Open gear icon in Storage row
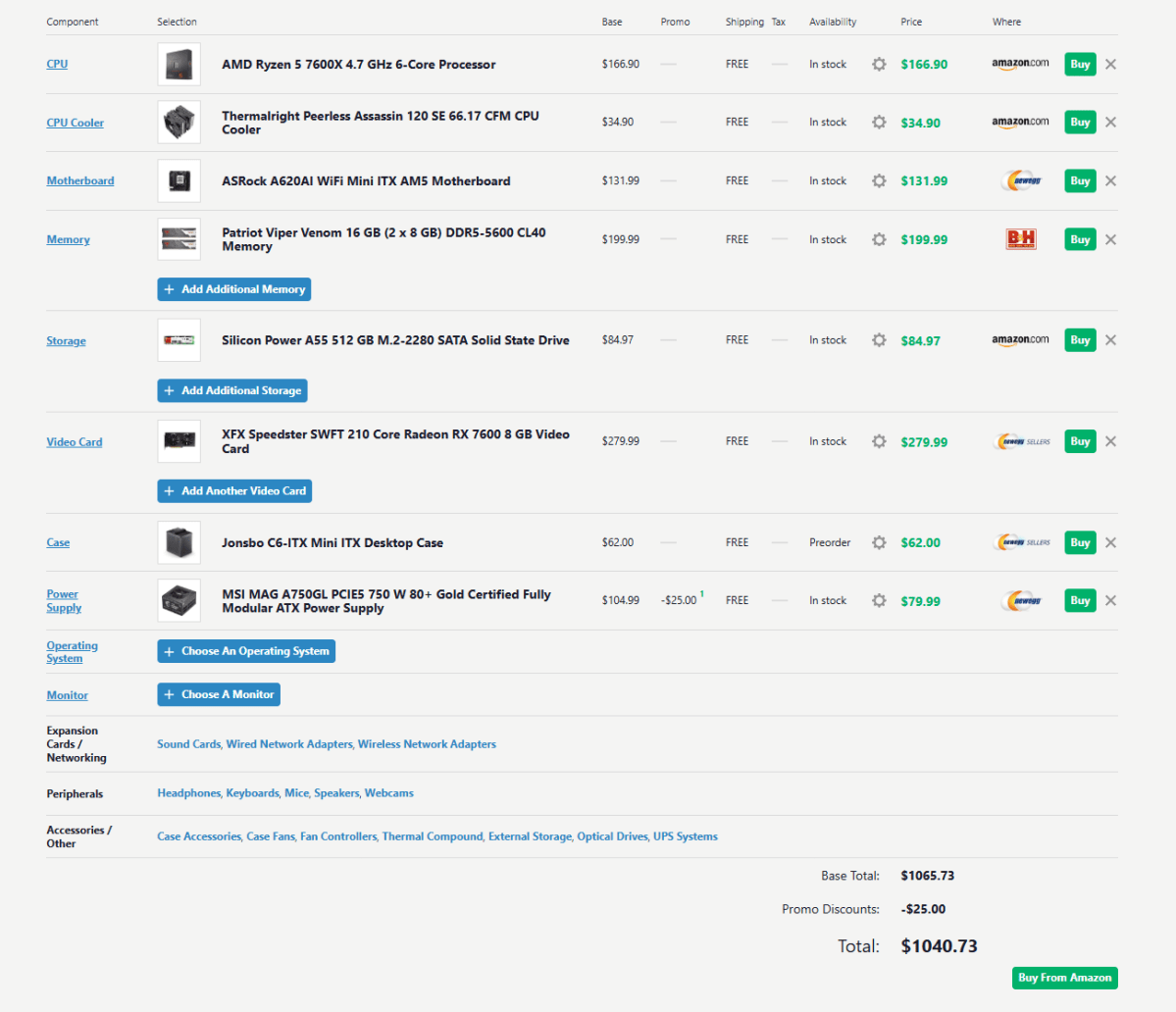The height and width of the screenshot is (1012, 1176). pyautogui.click(x=879, y=340)
